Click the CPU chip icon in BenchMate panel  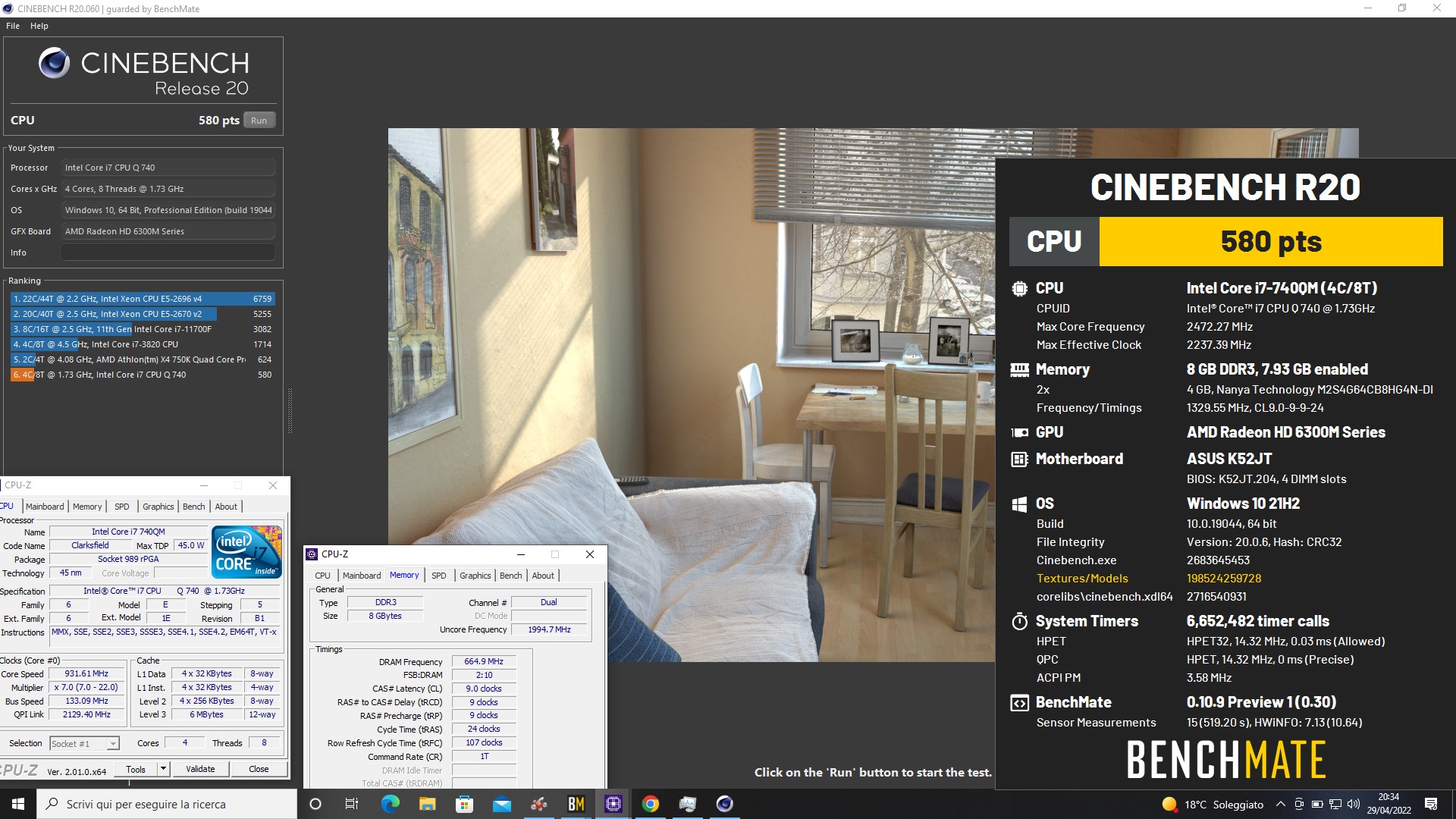coord(1019,288)
